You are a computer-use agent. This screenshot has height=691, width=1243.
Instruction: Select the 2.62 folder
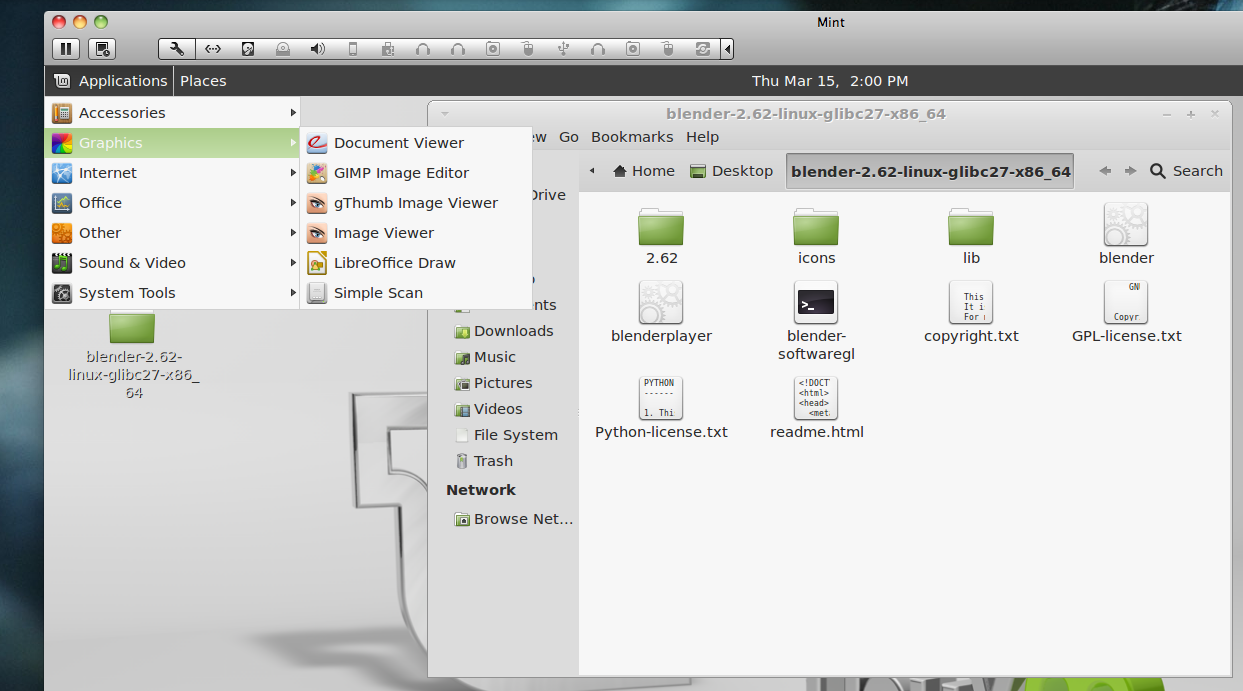(x=661, y=236)
